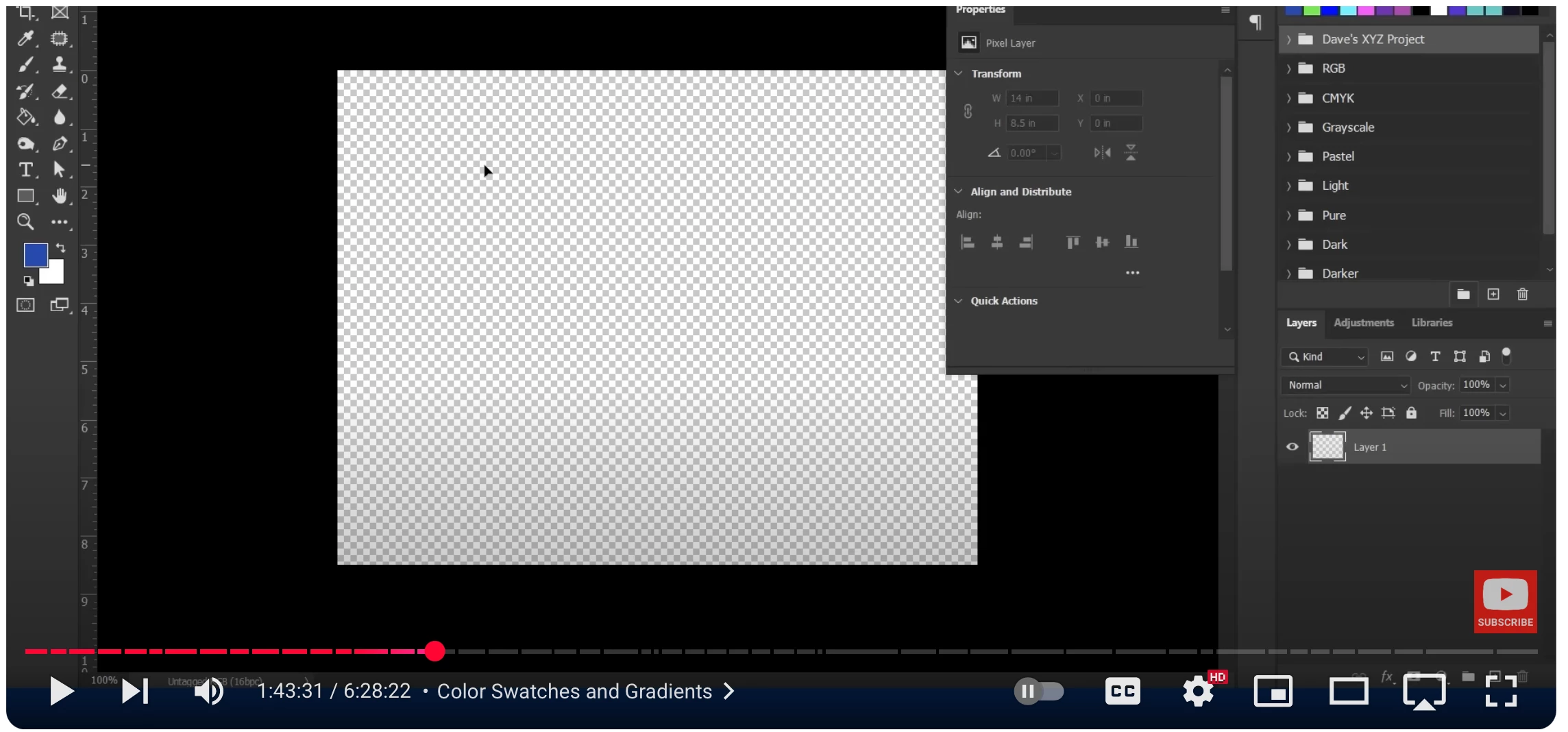The image size is (1568, 732).
Task: Play the YouTube video
Action: tap(62, 691)
